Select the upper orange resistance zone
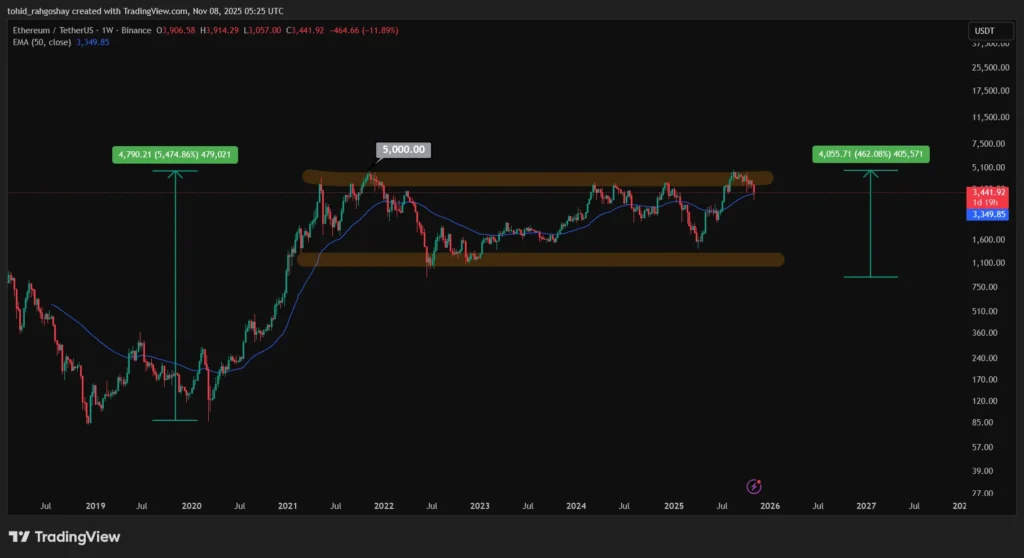 click(538, 177)
